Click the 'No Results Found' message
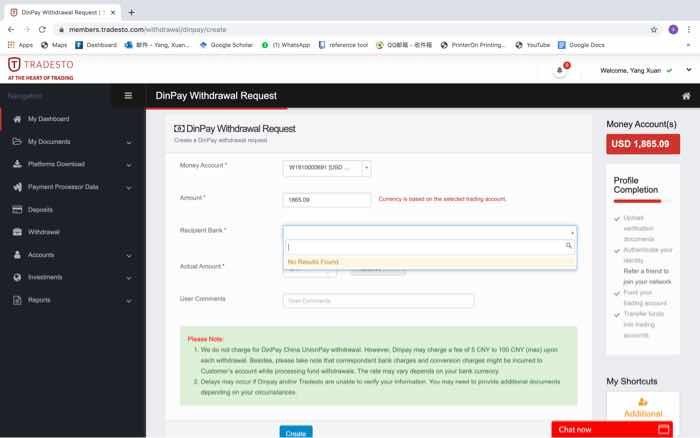 [313, 262]
